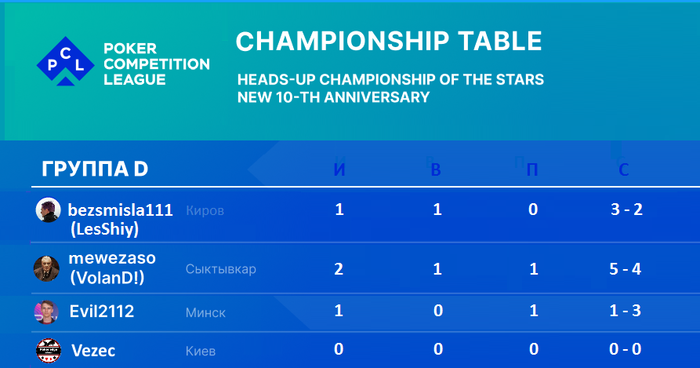Open Evil2112 player name
The image size is (700, 368).
point(102,311)
